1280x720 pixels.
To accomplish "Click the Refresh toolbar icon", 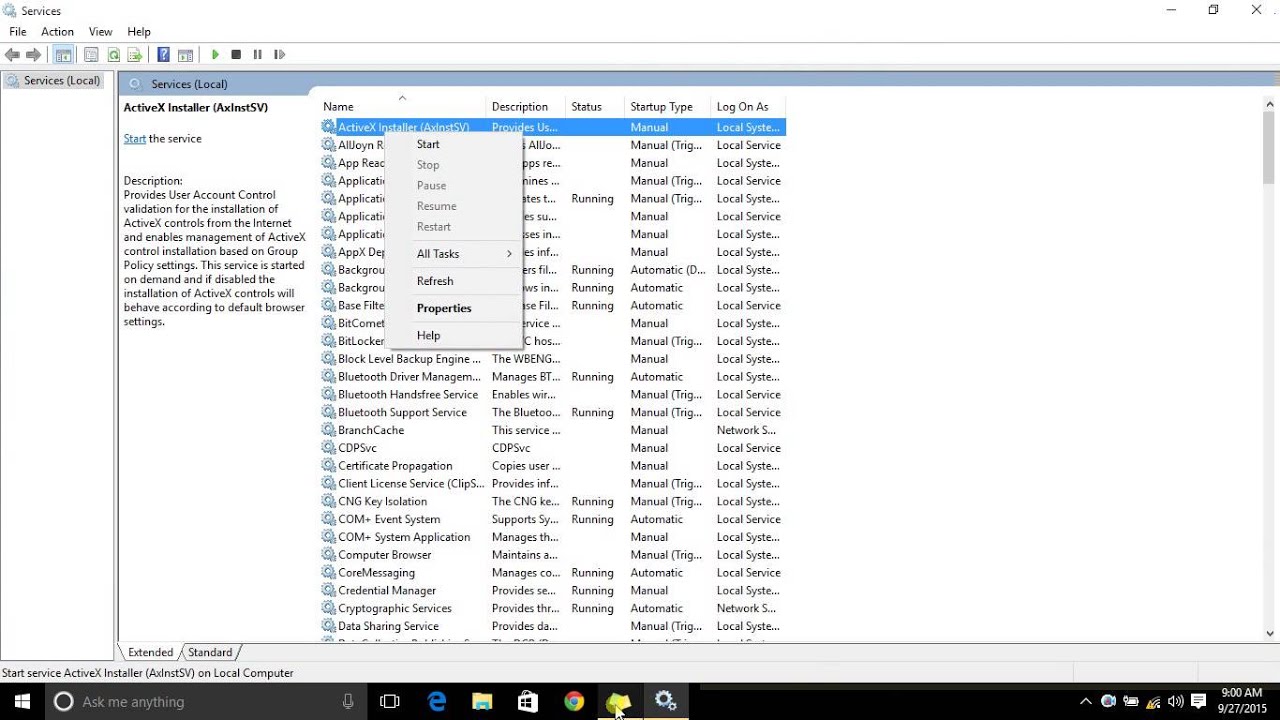I will click(x=113, y=55).
